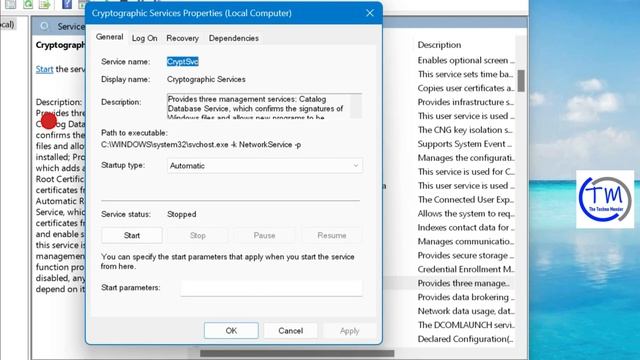The image size is (640, 360).
Task: Select the row 'Declared Configuration(..'
Action: click(x=465, y=339)
